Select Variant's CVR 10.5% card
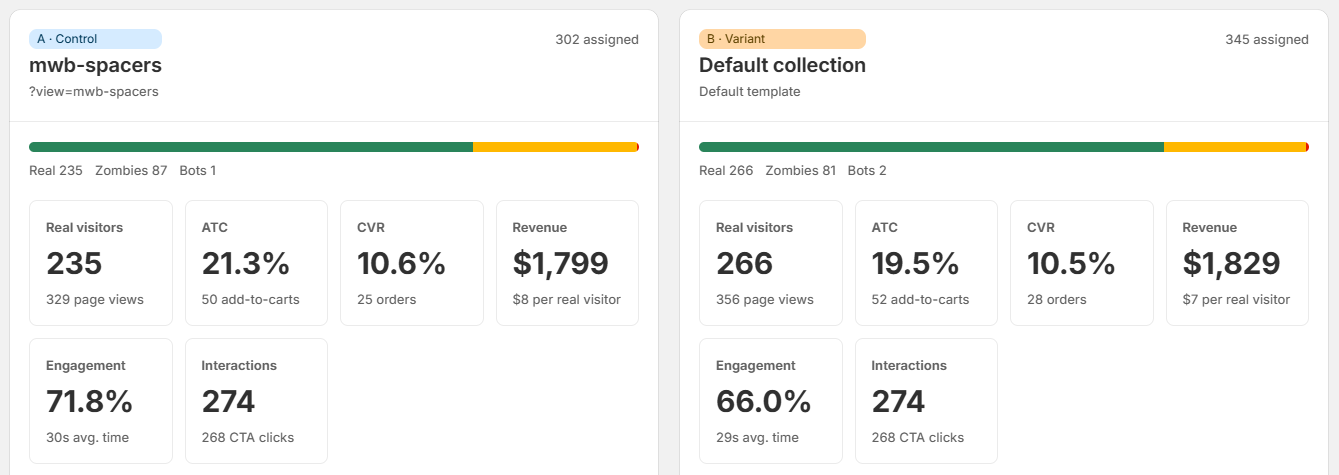The width and height of the screenshot is (1339, 475). coord(1082,263)
